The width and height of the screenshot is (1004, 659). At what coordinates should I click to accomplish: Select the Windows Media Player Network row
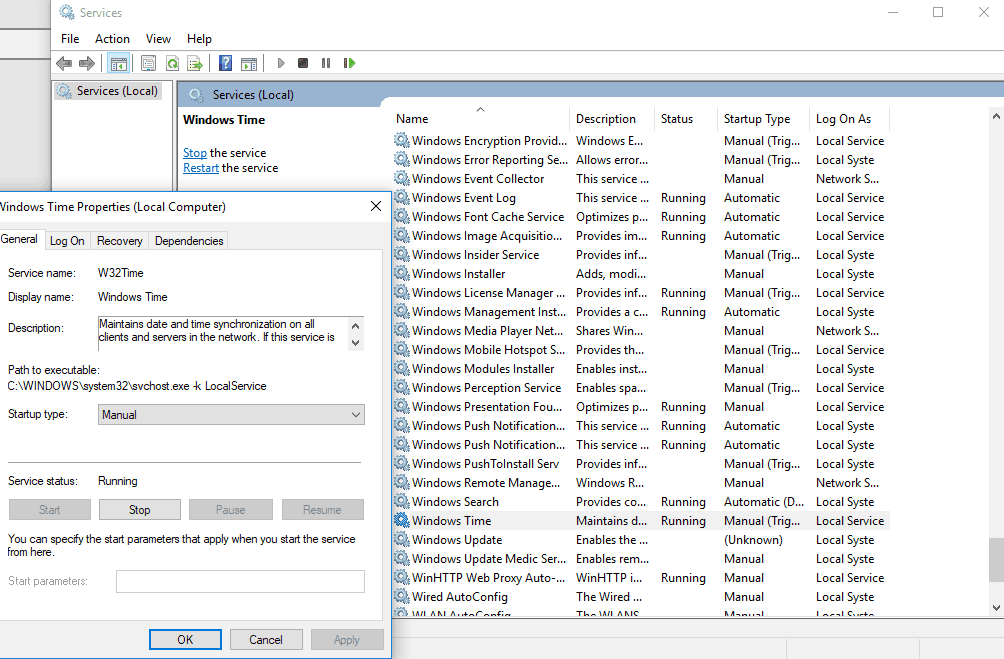[640, 331]
